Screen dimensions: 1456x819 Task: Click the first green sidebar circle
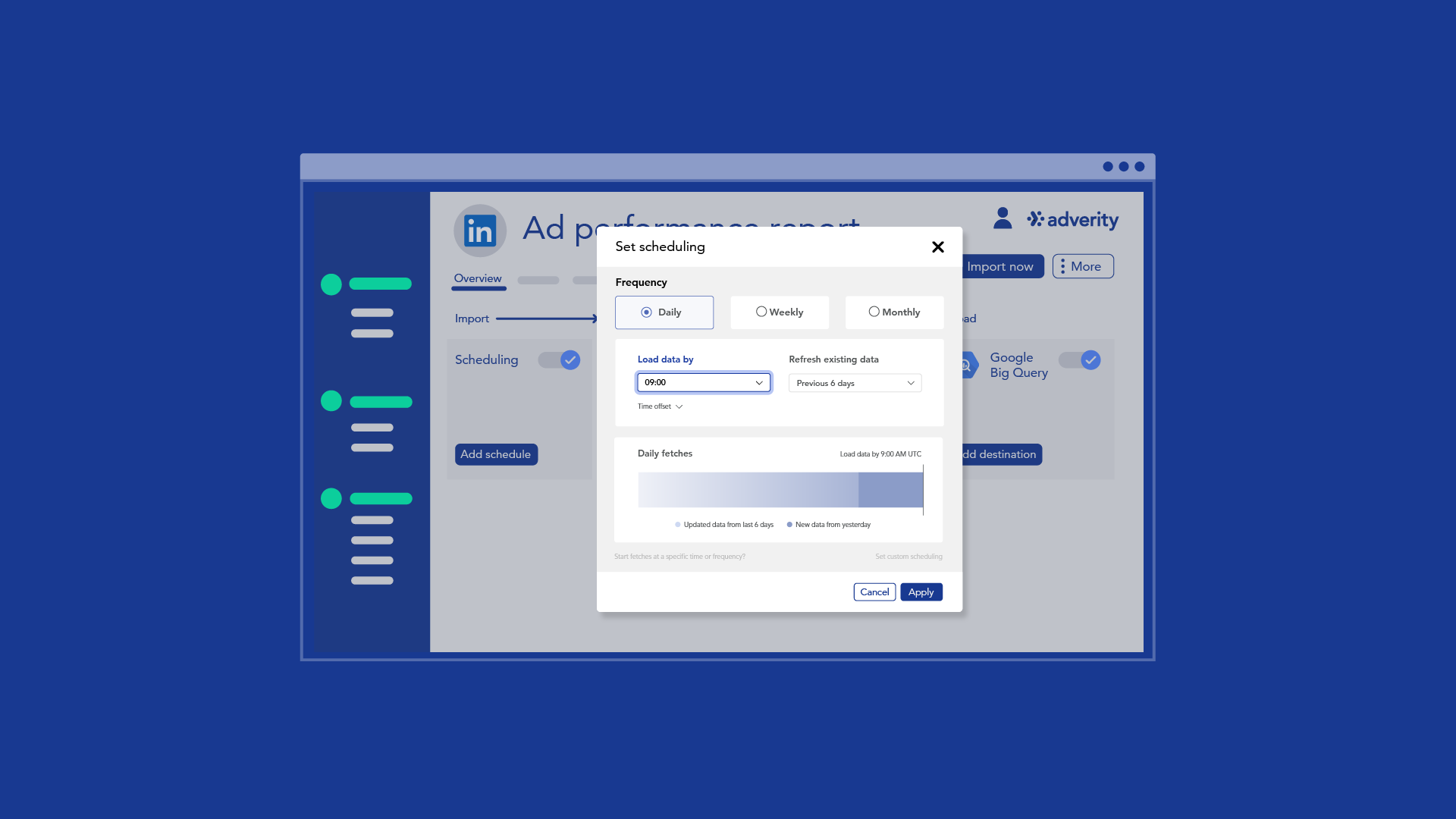pos(331,284)
